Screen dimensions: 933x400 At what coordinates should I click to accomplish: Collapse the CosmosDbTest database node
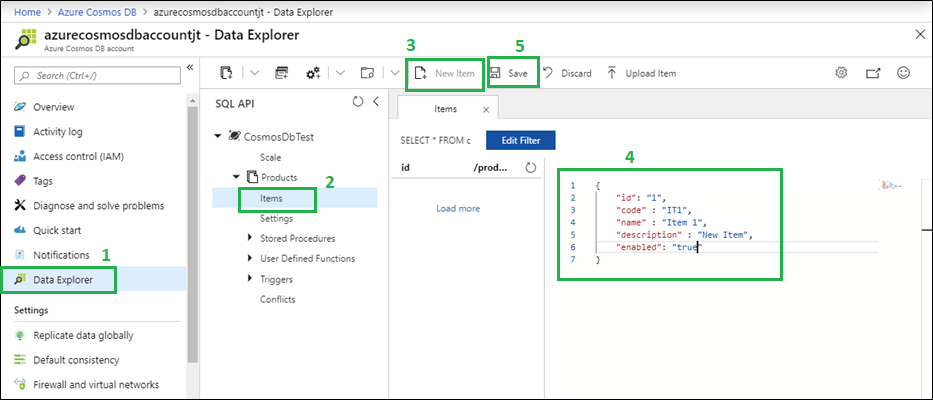pos(217,137)
